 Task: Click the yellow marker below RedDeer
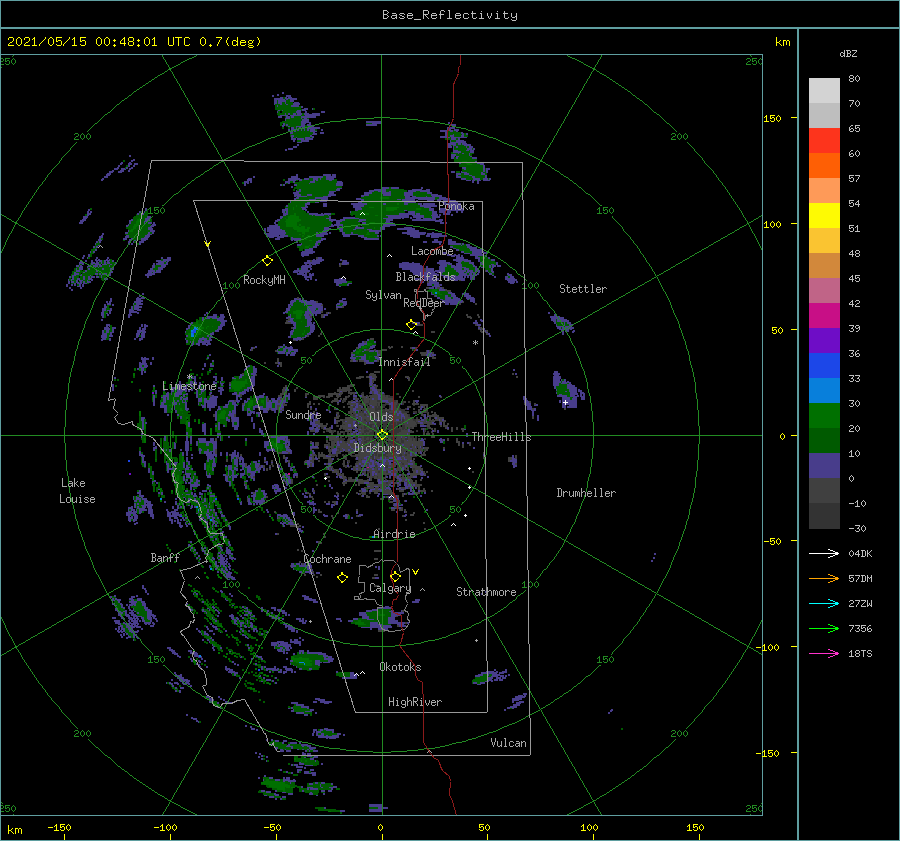(411, 325)
